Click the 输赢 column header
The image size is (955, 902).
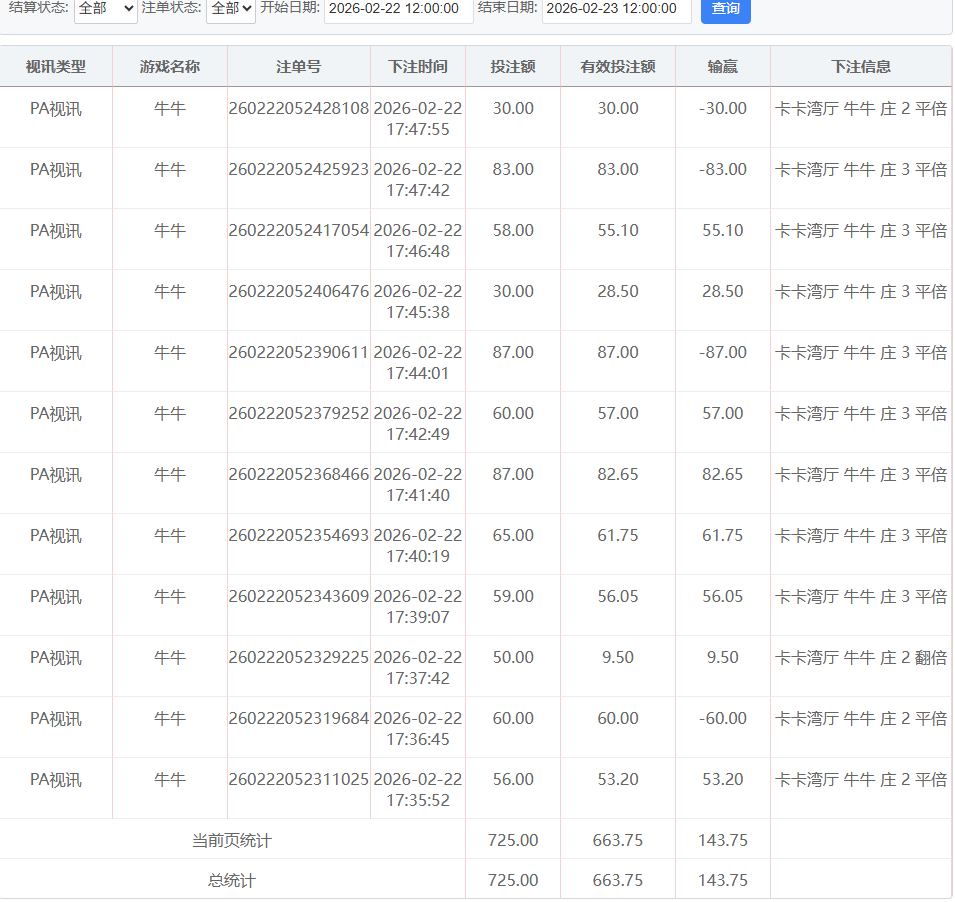pos(722,67)
